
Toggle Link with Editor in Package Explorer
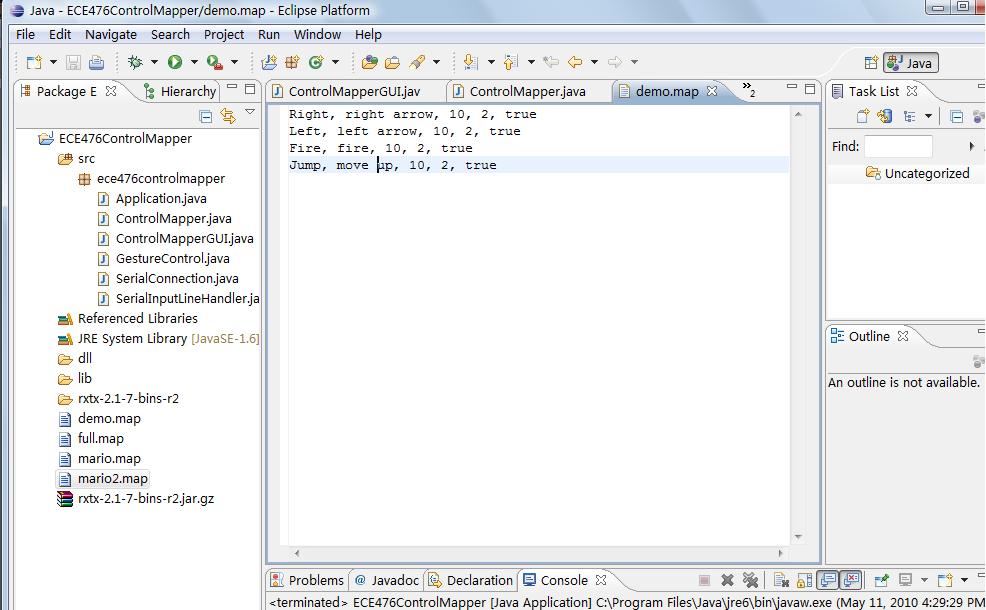point(228,116)
